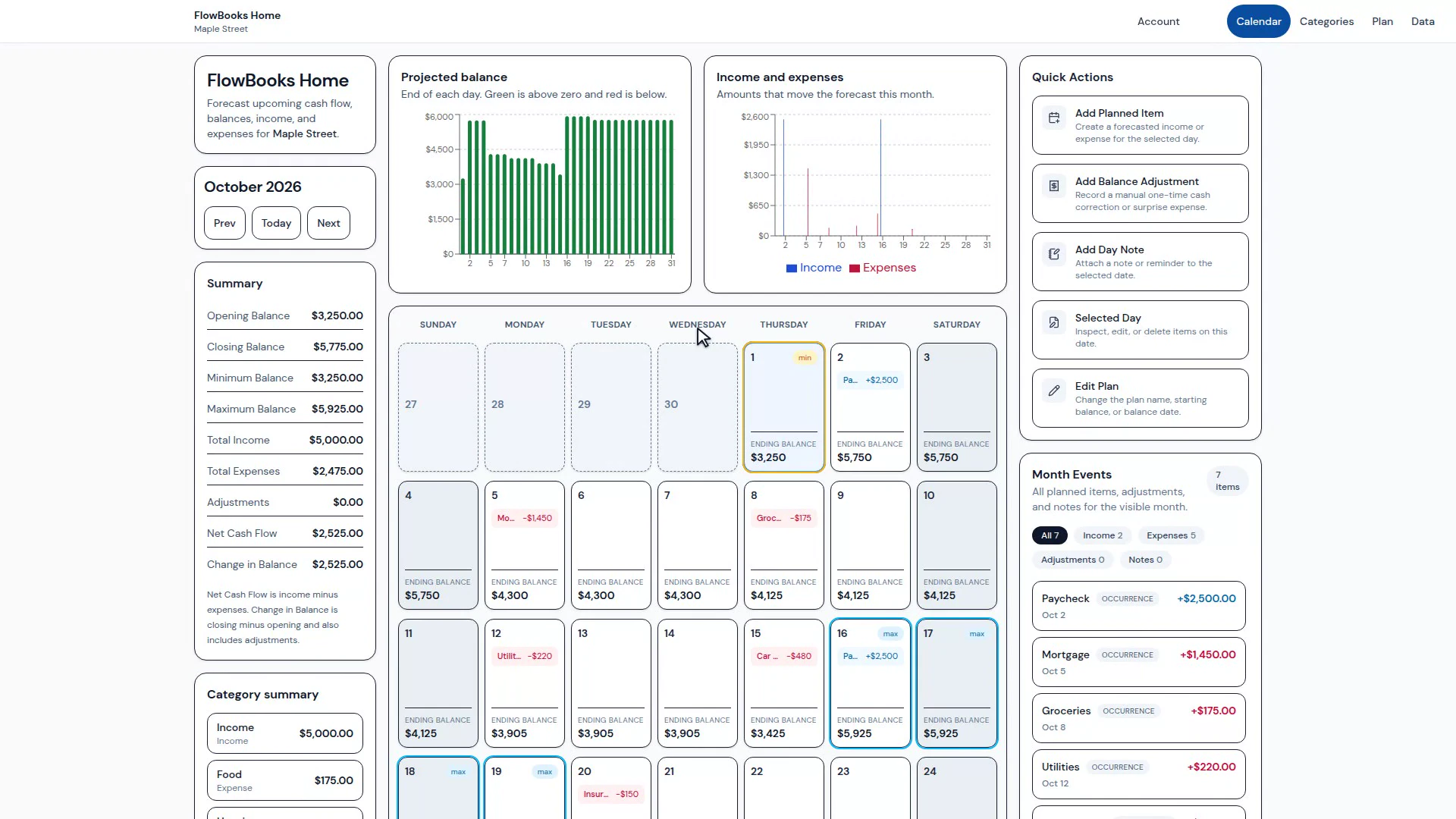Click the Groceries -$175 chip on October 8
1456x819 pixels.
(x=784, y=518)
